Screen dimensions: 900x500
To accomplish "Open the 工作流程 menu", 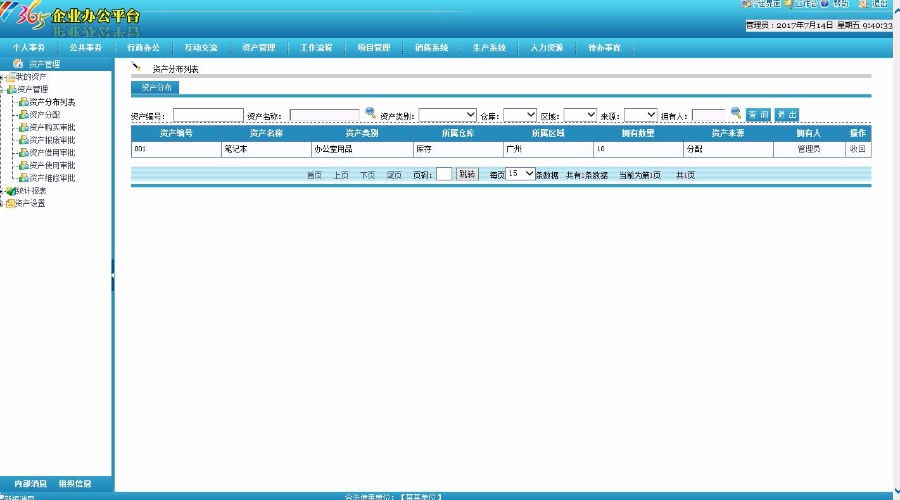I will pos(316,48).
